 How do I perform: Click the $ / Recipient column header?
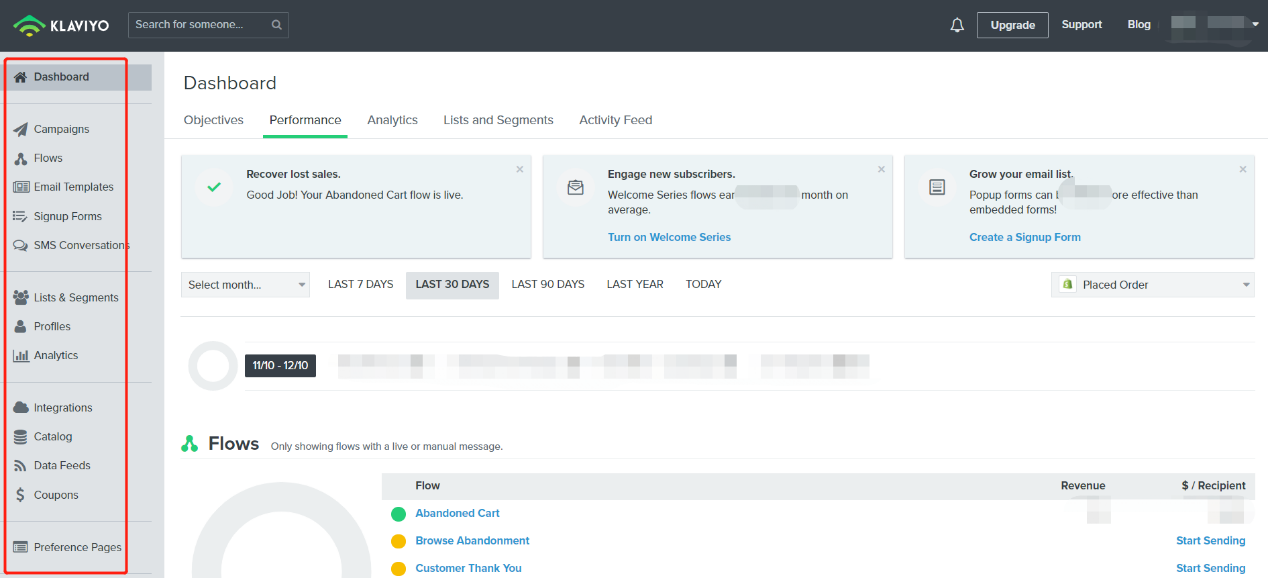click(1213, 486)
